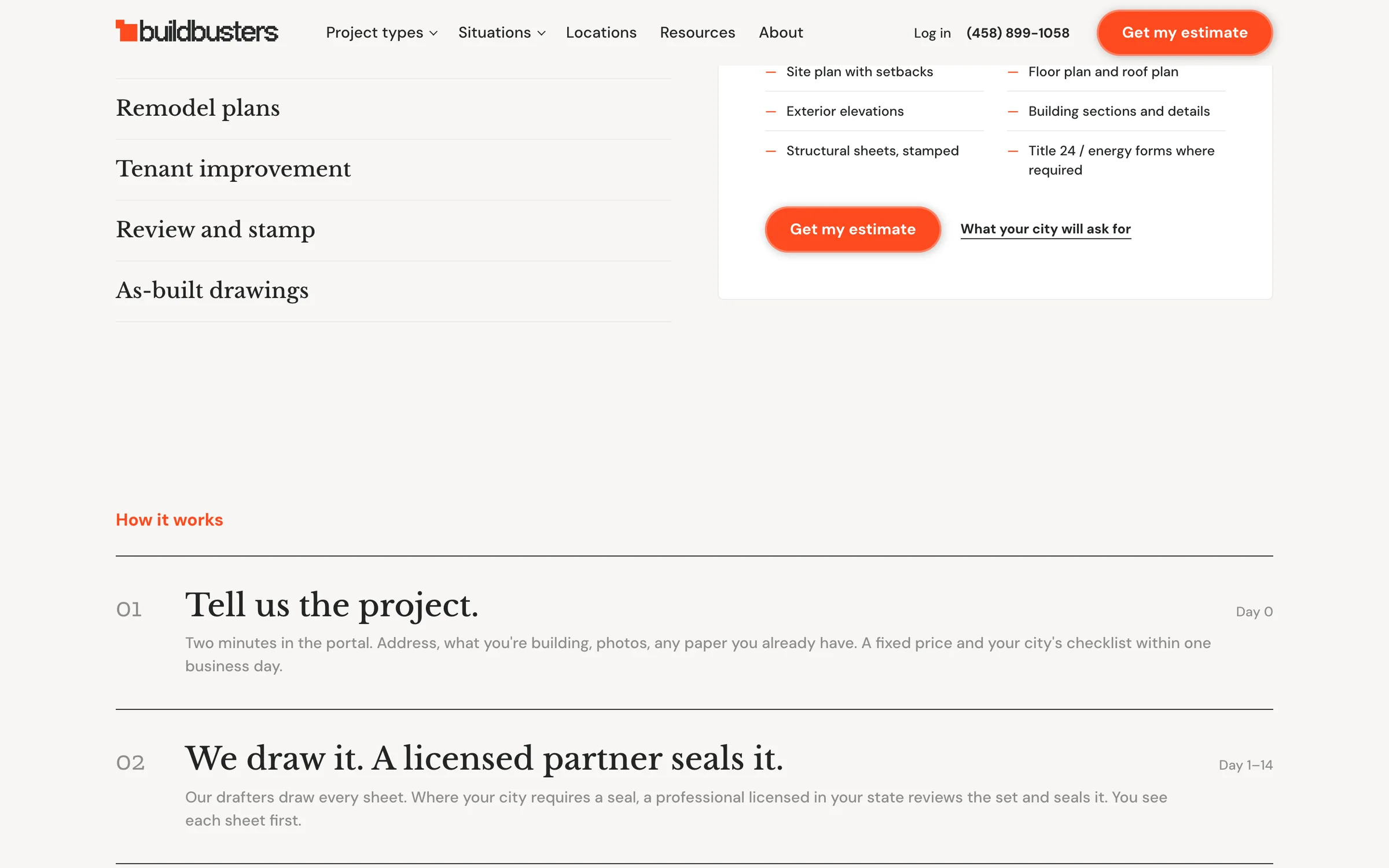Click We draw it step heading
Image resolution: width=1389 pixels, height=868 pixels.
point(484,759)
